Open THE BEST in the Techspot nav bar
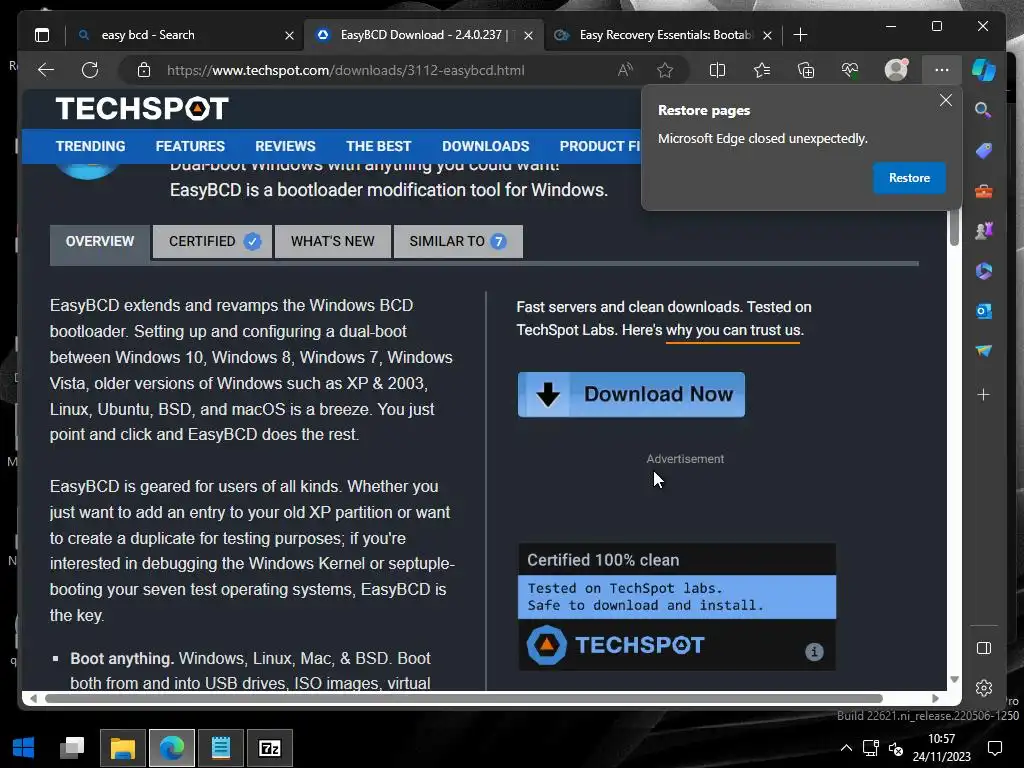Screen dimensions: 1024x768 (x=379, y=146)
